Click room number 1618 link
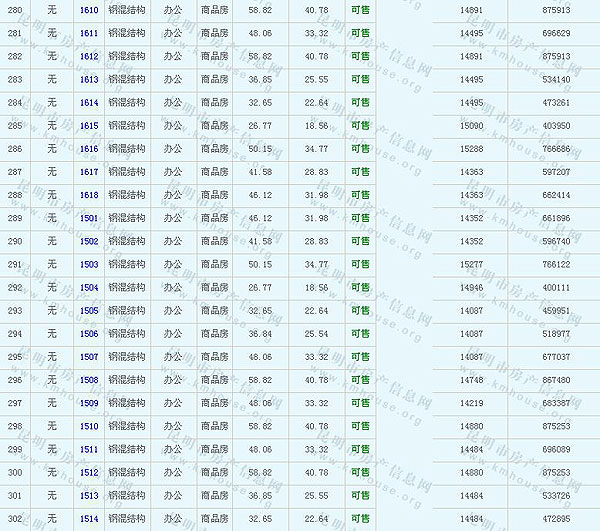The image size is (600, 531). click(x=89, y=195)
